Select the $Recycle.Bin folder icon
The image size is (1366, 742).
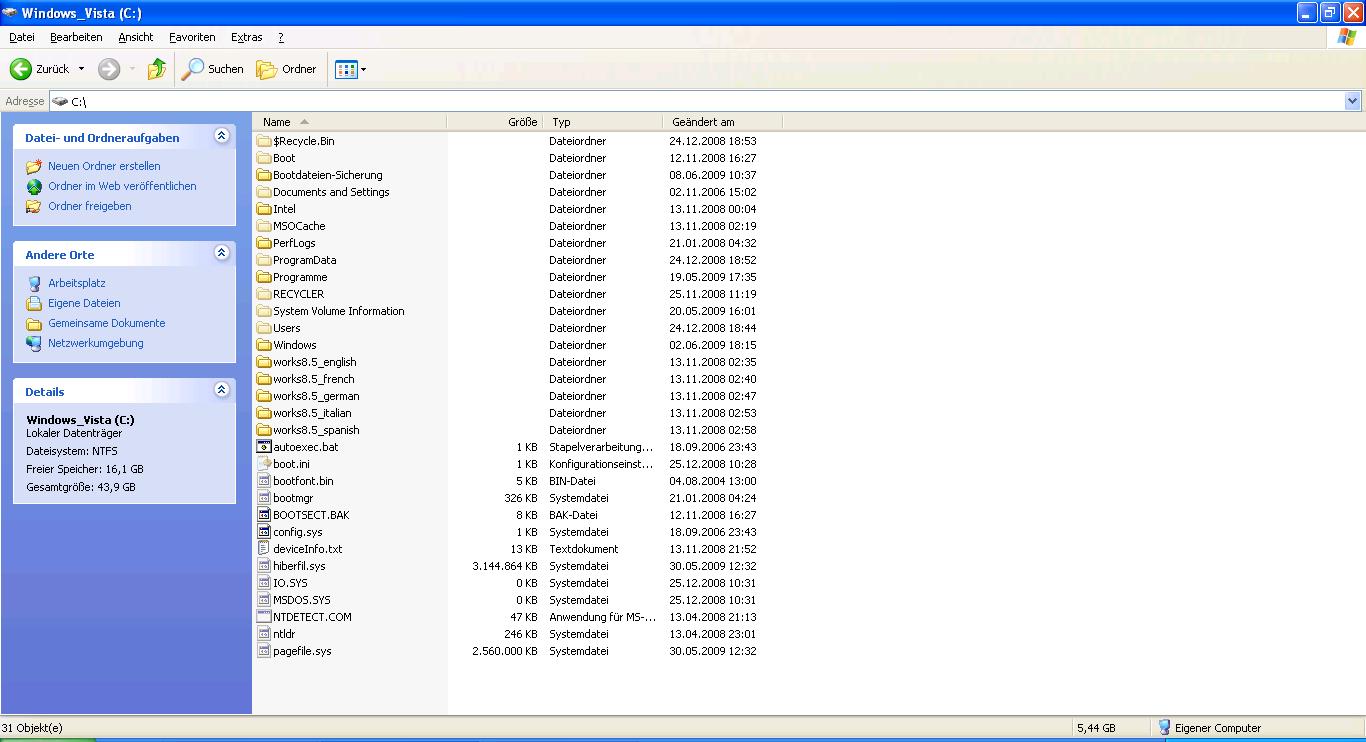(x=264, y=141)
